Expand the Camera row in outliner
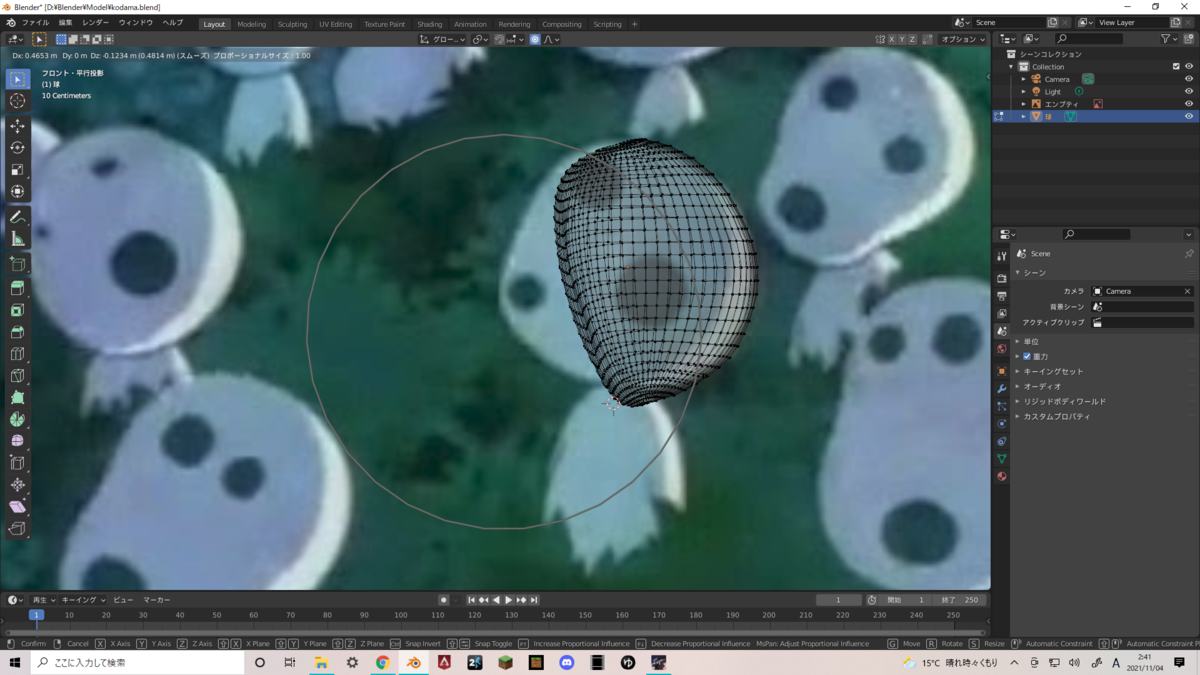 coord(1023,79)
